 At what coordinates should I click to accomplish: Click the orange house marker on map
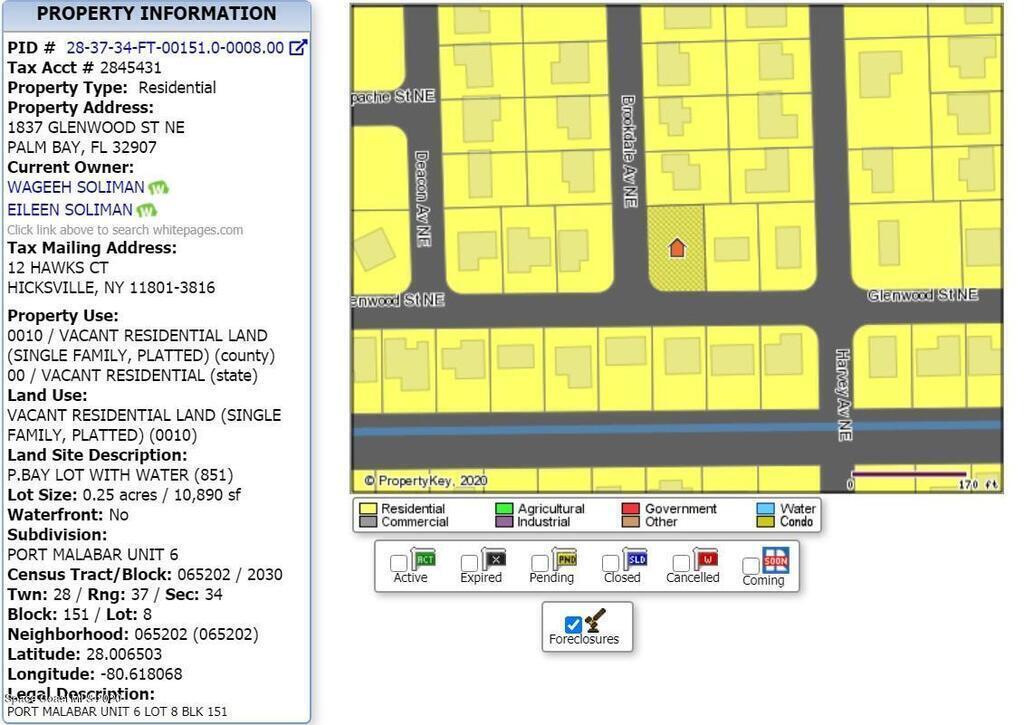click(x=677, y=247)
